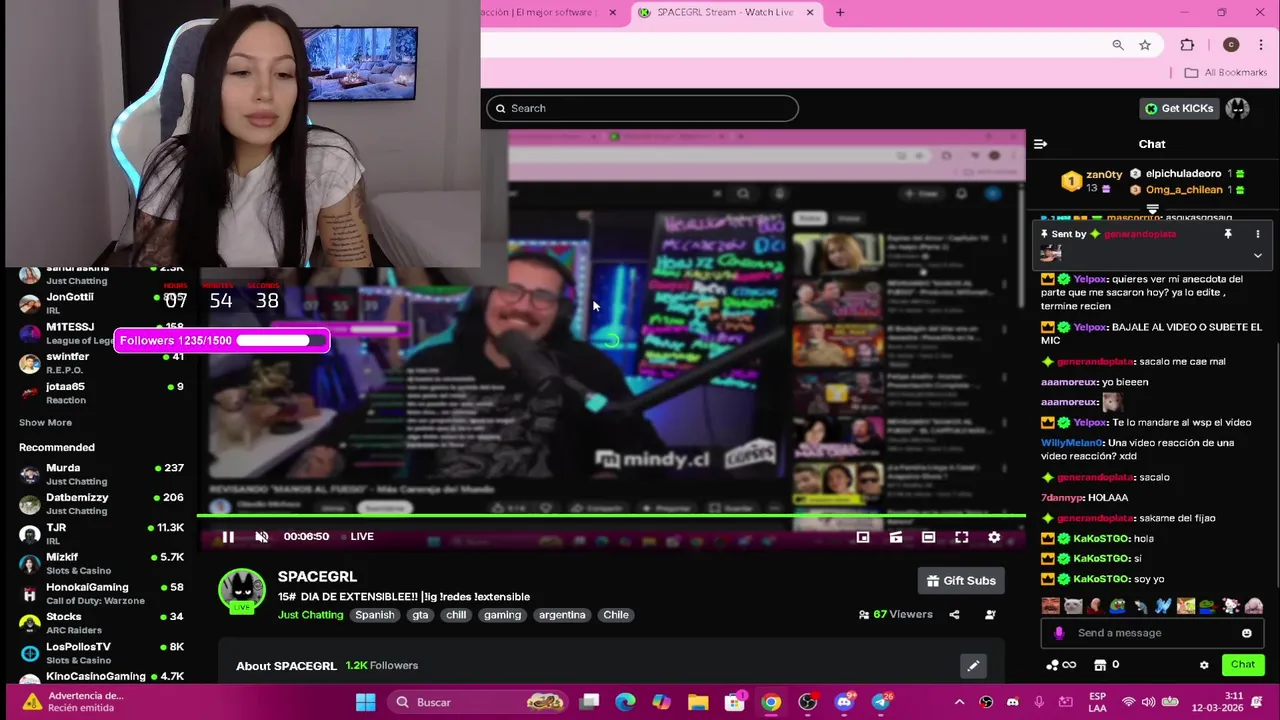Viewport: 1280px width, 720px height.
Task: Open Windows Start menu
Action: 365,702
